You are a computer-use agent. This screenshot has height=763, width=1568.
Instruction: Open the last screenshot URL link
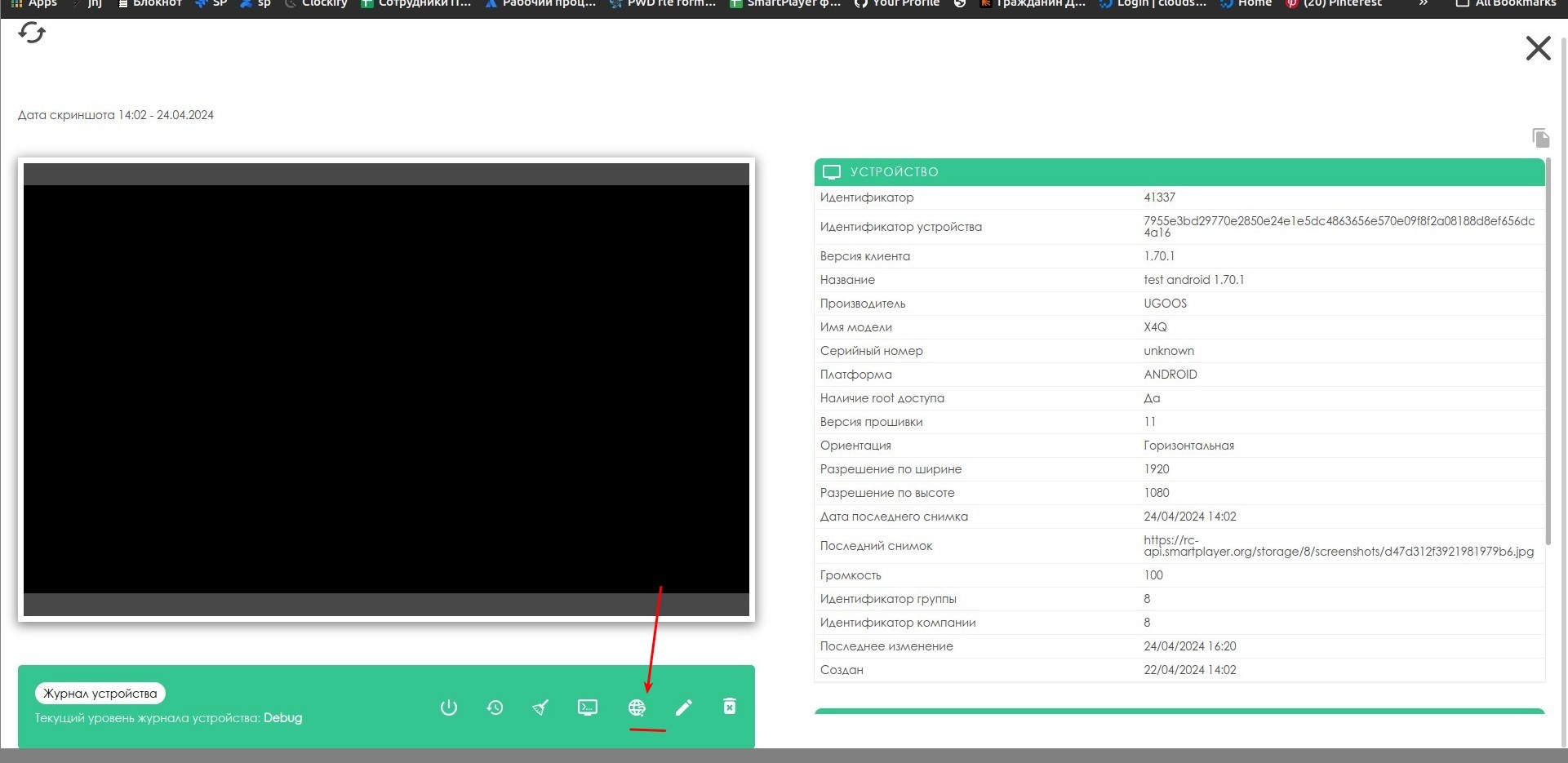point(1339,546)
